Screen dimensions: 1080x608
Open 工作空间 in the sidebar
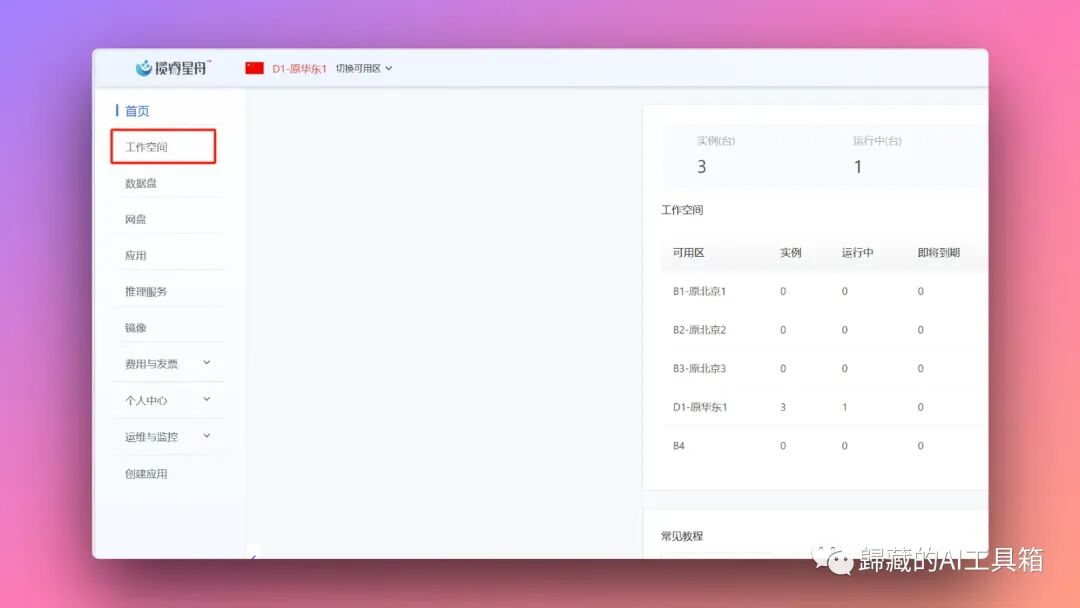tap(163, 147)
